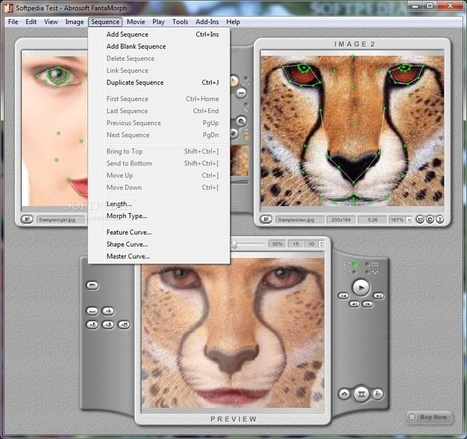The height and width of the screenshot is (439, 467).
Task: Jump to first frame in preview controls
Action: click(x=343, y=296)
